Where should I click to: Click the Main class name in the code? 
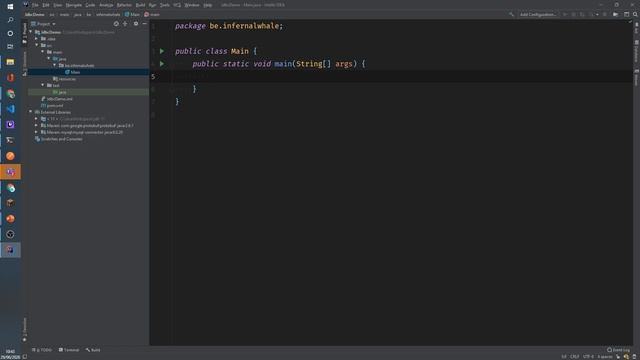coord(240,51)
